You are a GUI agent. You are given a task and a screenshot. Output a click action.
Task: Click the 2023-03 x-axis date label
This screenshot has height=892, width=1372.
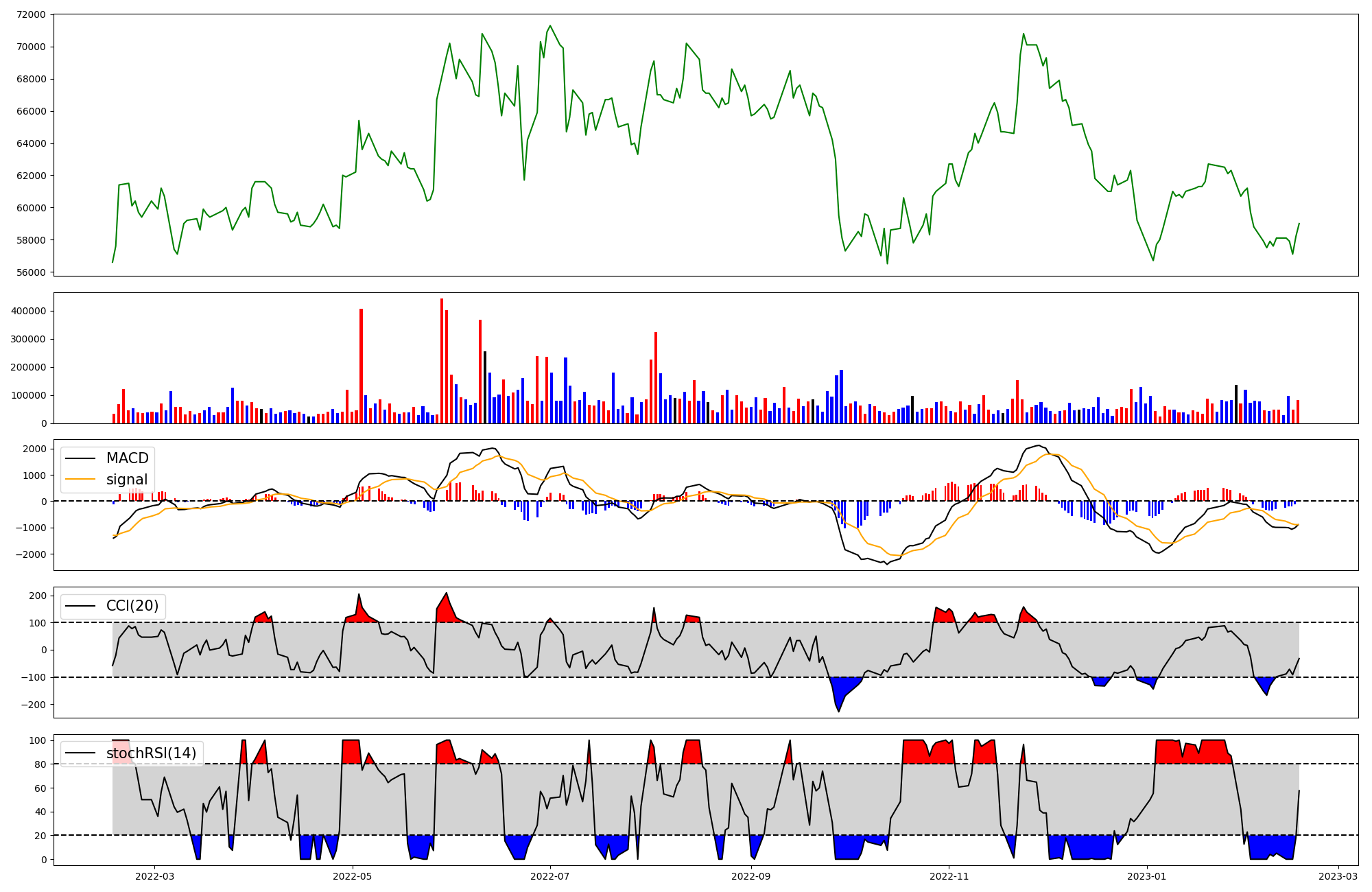[1338, 876]
